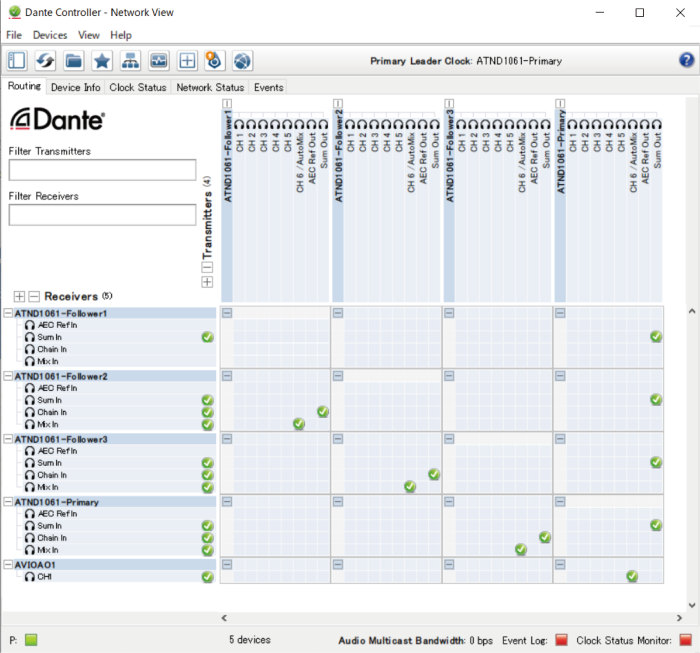The width and height of the screenshot is (700, 653).
Task: Open the Devices menu
Action: click(x=50, y=35)
